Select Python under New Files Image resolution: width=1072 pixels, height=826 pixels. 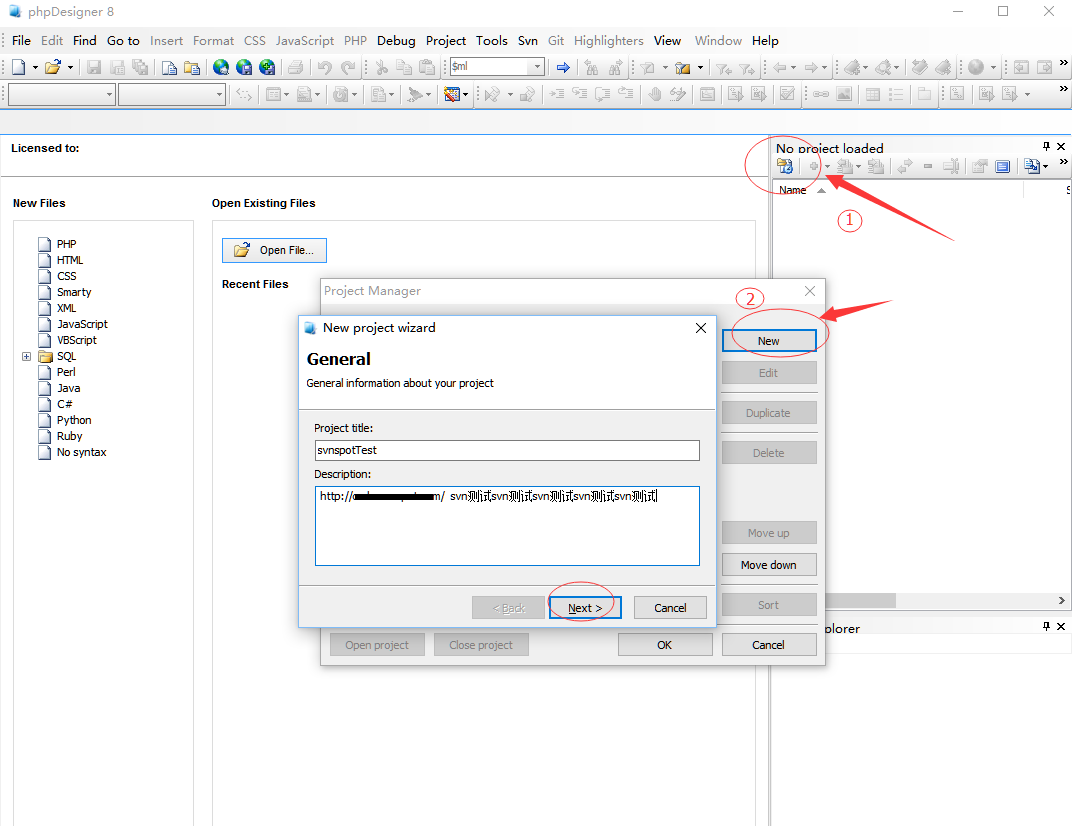click(x=74, y=420)
